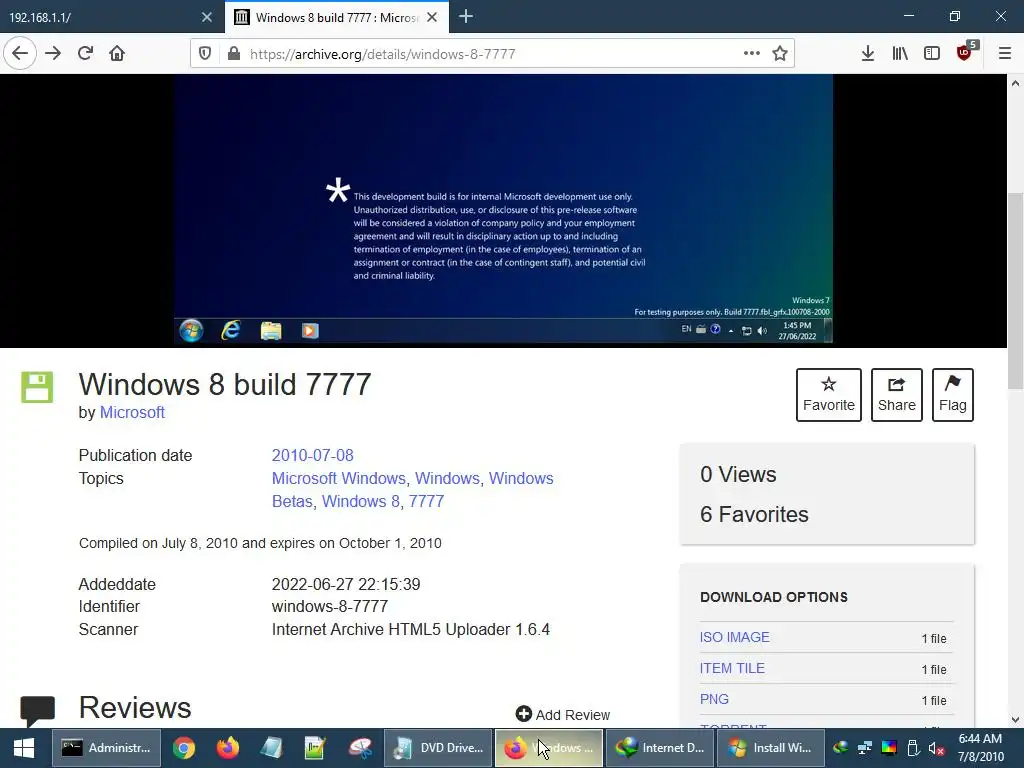Close the 192.168.1.1 tab
This screenshot has height=768, width=1024.
point(207,18)
